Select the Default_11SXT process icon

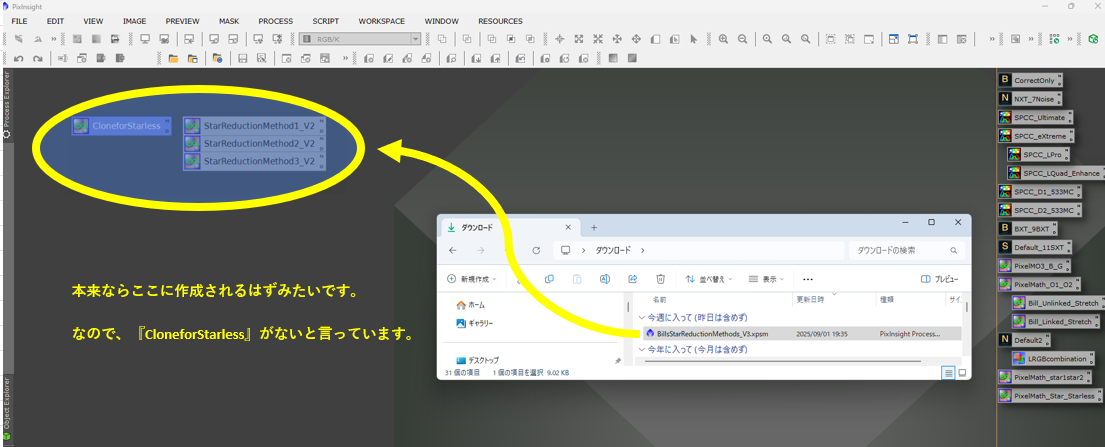click(x=1034, y=247)
